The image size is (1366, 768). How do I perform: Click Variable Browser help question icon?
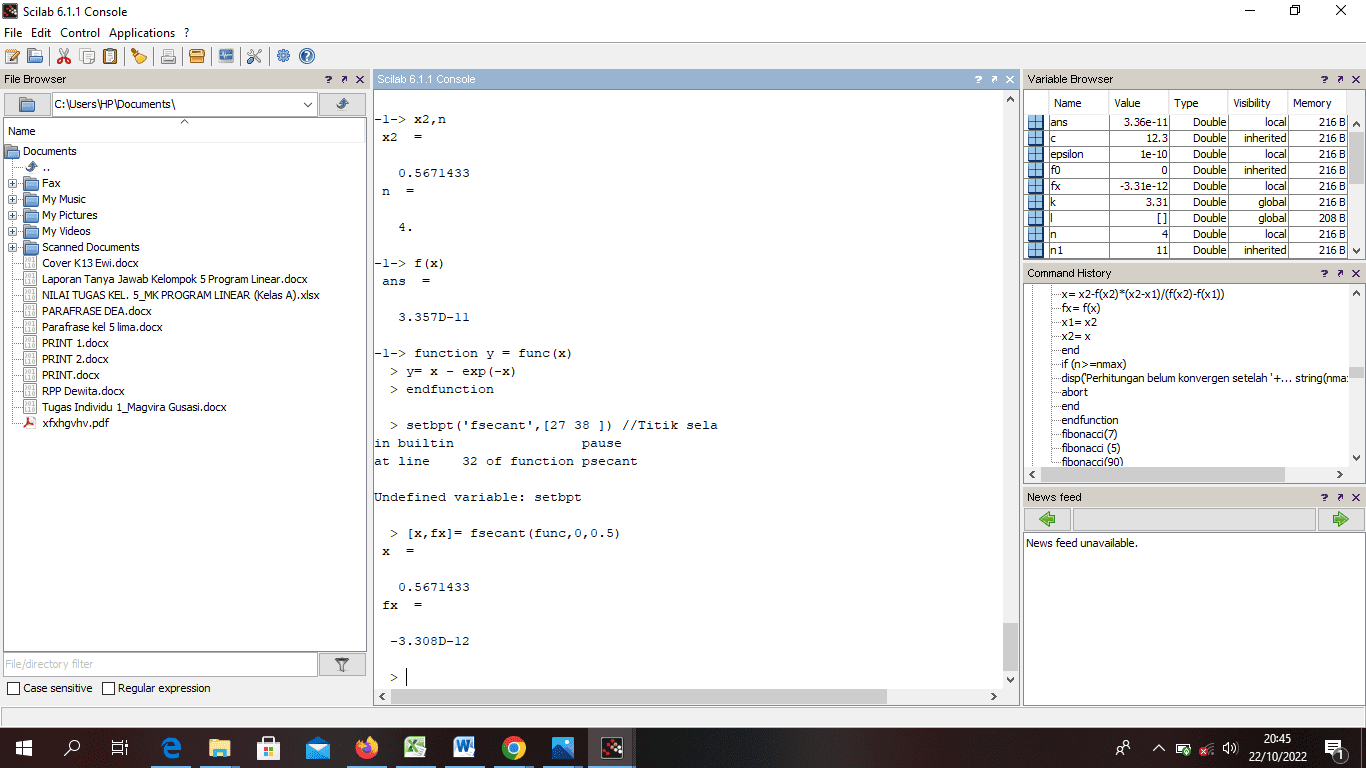click(x=1324, y=79)
